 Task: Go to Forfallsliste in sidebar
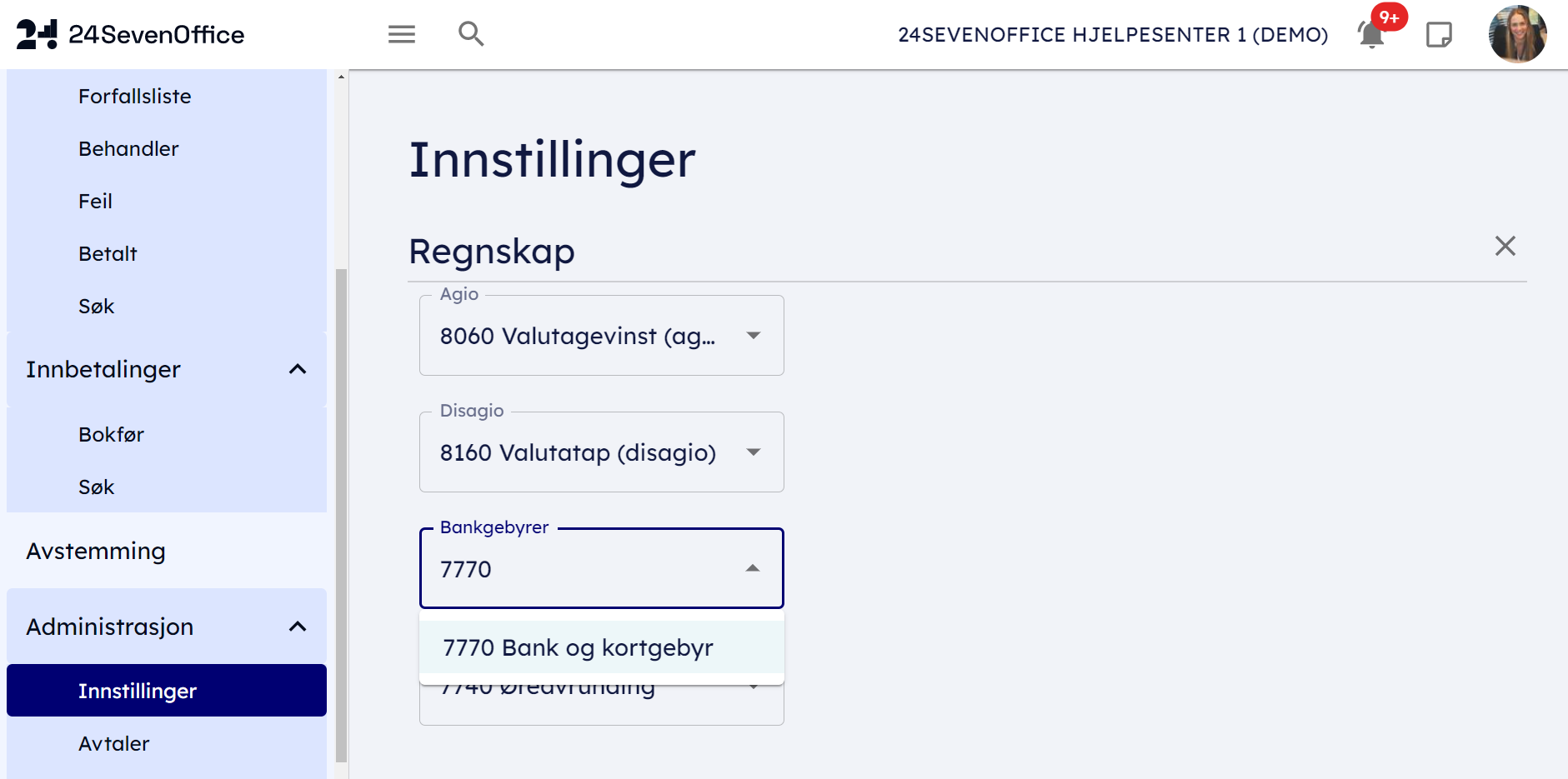click(135, 97)
